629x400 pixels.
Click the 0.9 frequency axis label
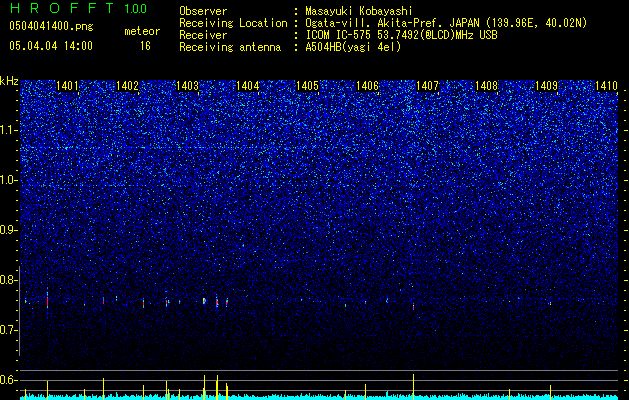(x=9, y=230)
